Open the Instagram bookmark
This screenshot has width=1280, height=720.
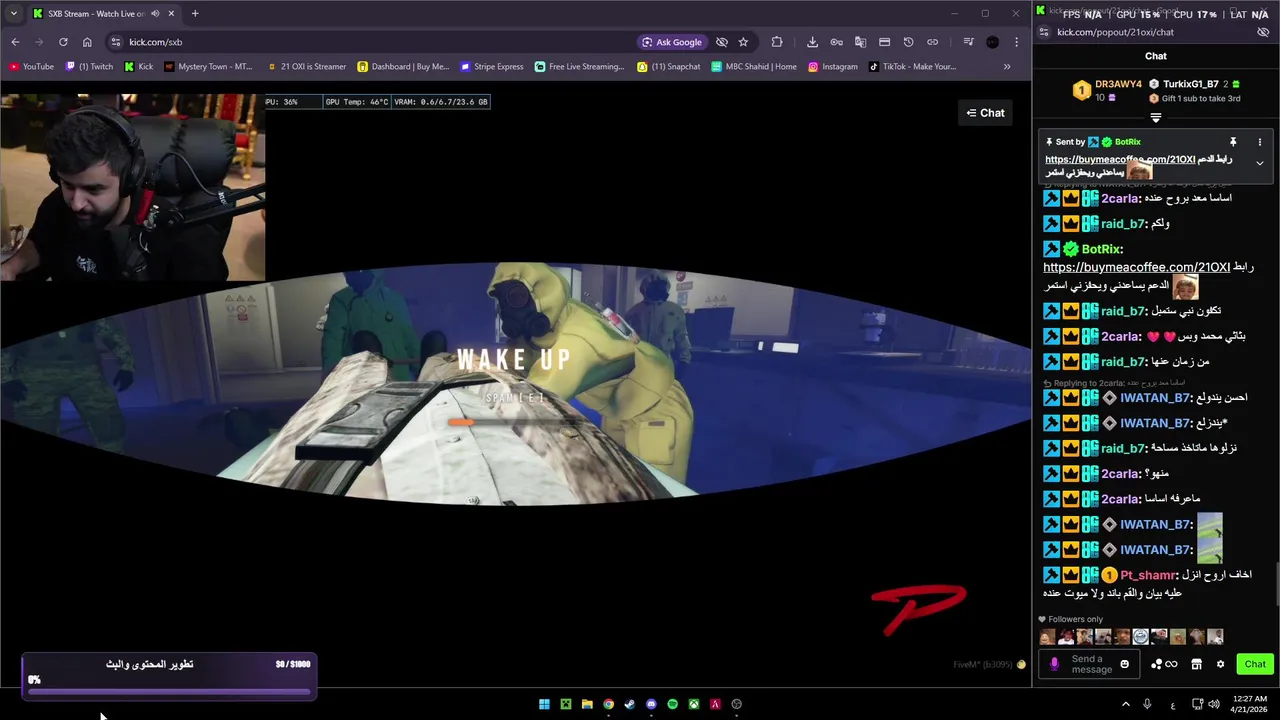(x=833, y=67)
